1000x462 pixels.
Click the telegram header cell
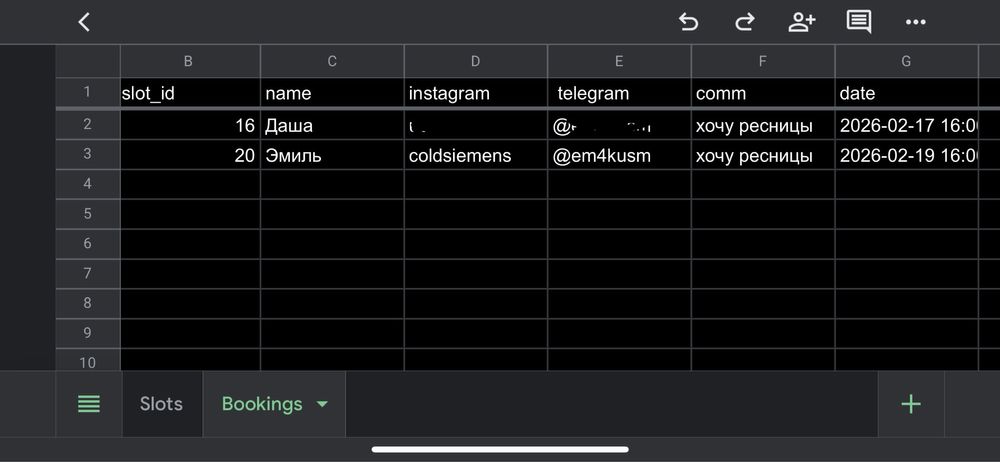(x=619, y=93)
